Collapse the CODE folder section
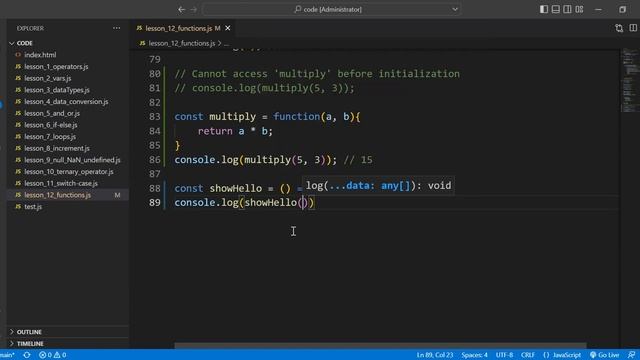 click(x=67, y=43)
